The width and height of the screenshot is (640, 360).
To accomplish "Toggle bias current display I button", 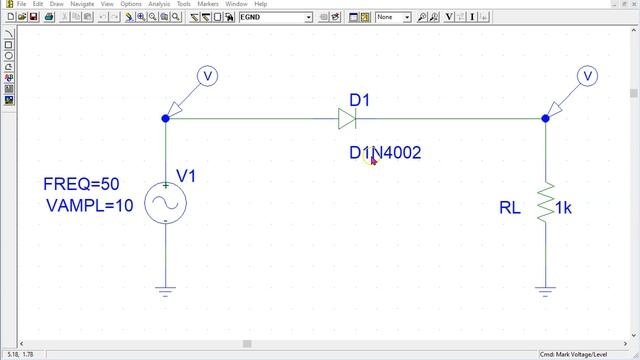I will pyautogui.click(x=472, y=17).
